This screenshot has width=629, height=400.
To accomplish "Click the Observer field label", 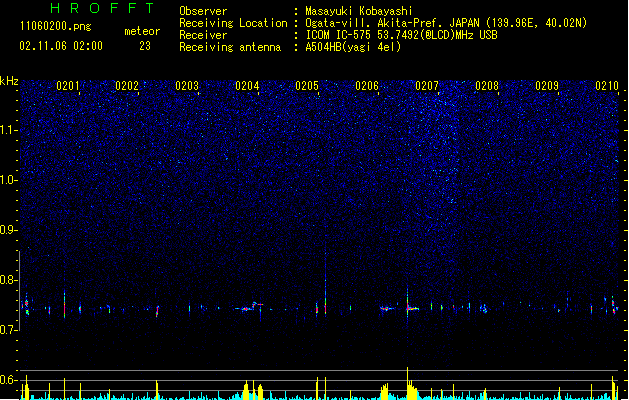I will (203, 11).
